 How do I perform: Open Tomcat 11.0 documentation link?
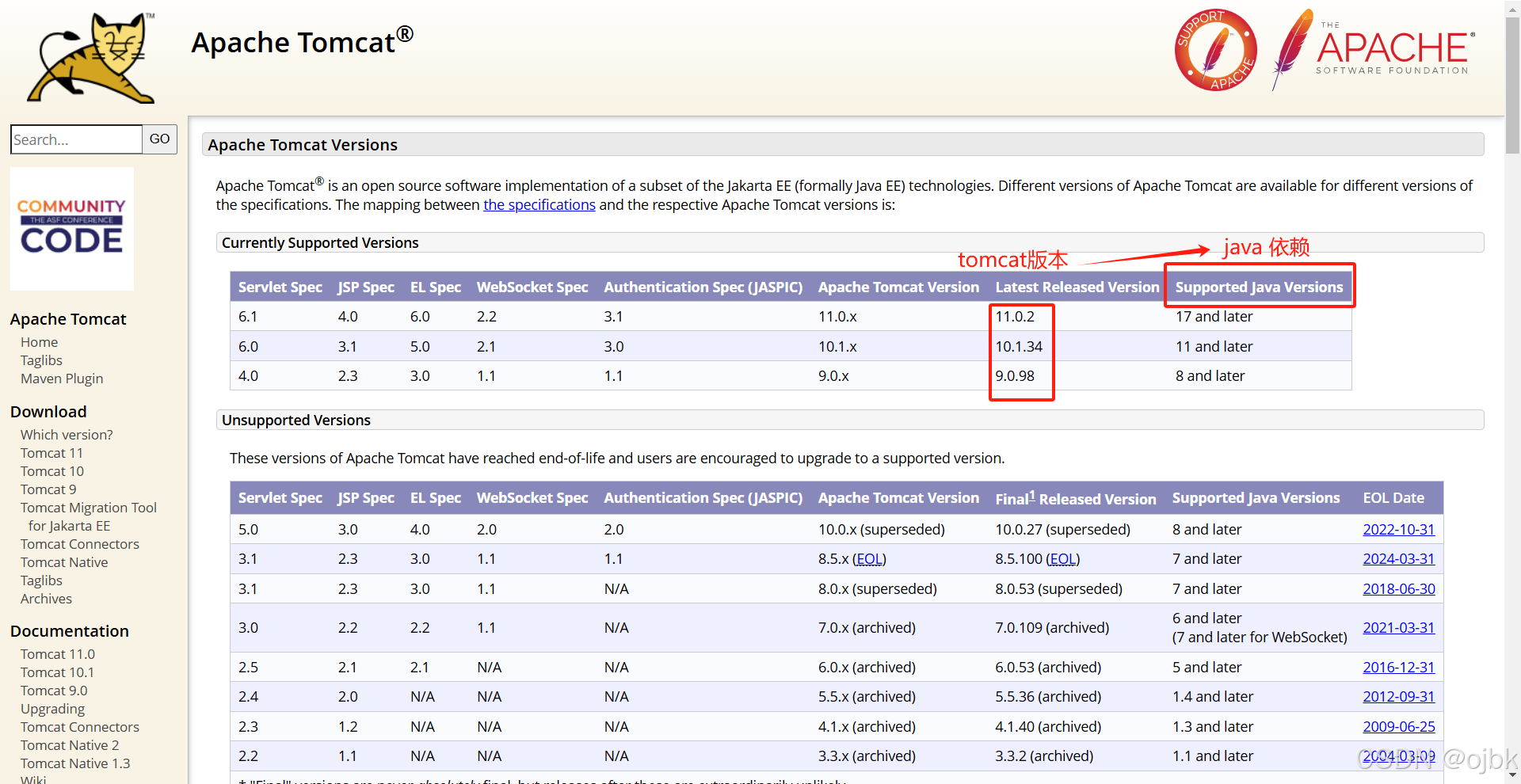click(x=58, y=654)
